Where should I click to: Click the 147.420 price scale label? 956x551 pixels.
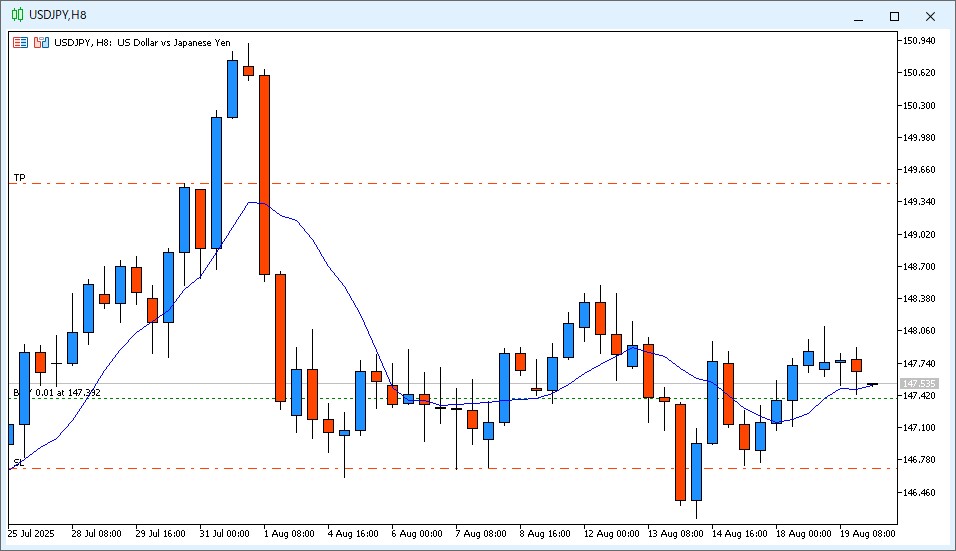coord(919,396)
